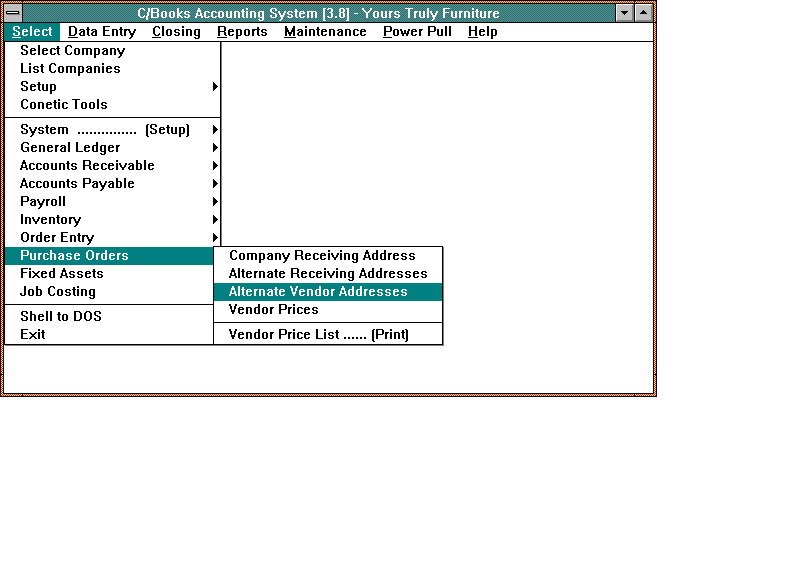
Task: Click the maximize arrow in title bar
Action: 643,13
